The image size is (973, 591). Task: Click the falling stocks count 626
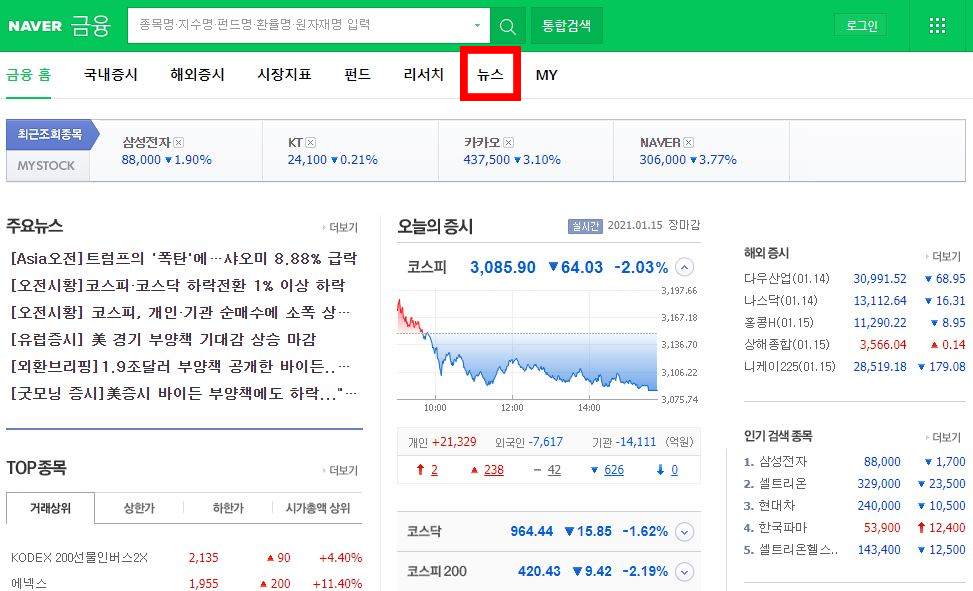pos(614,470)
